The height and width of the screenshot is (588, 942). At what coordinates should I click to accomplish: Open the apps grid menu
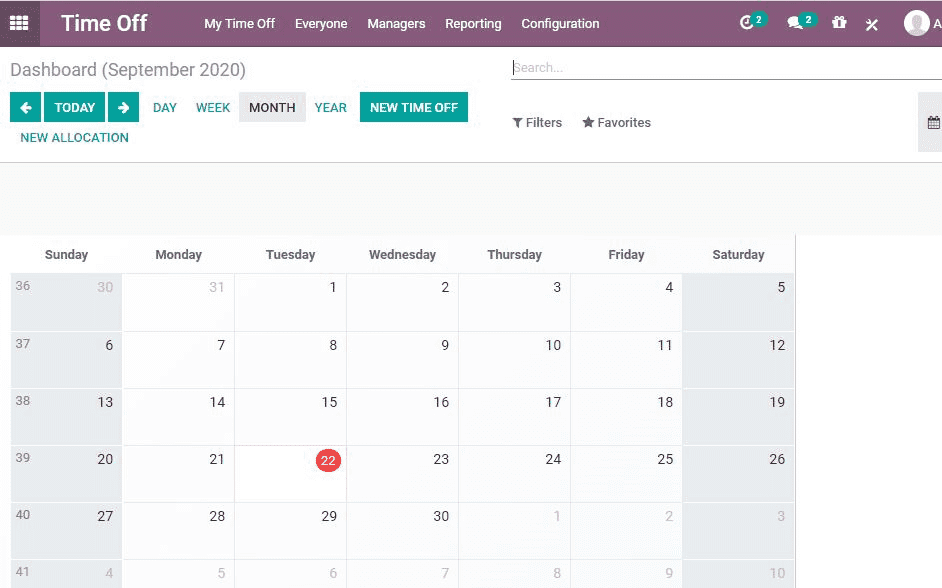pyautogui.click(x=19, y=23)
